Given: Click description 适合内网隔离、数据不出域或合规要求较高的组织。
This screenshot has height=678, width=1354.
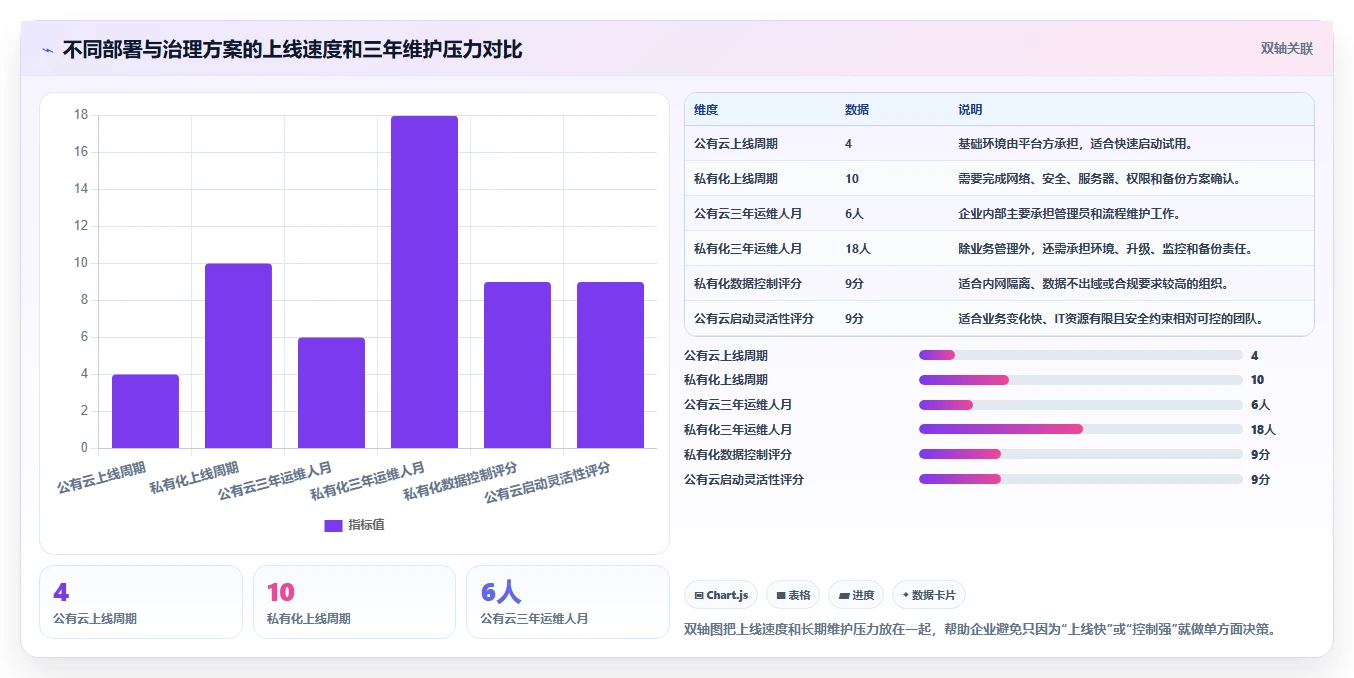Looking at the screenshot, I should pos(1093,284).
